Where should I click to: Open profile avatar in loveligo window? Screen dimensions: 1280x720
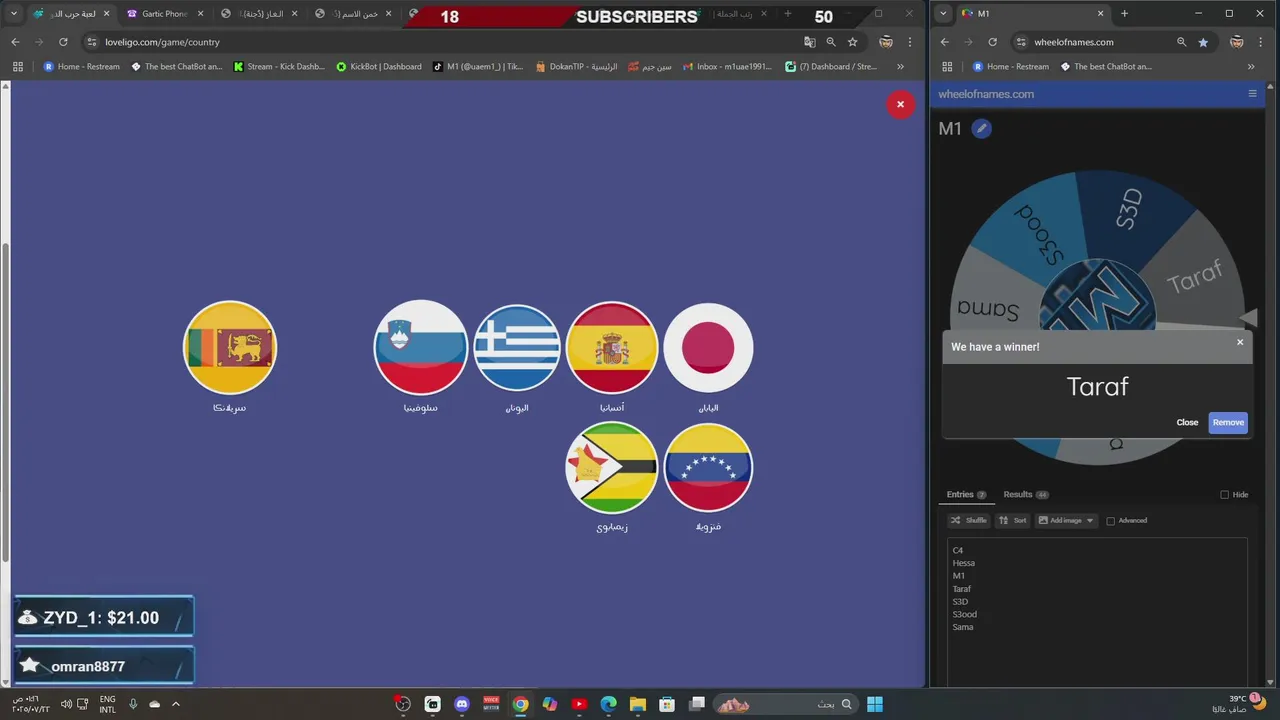click(x=886, y=42)
